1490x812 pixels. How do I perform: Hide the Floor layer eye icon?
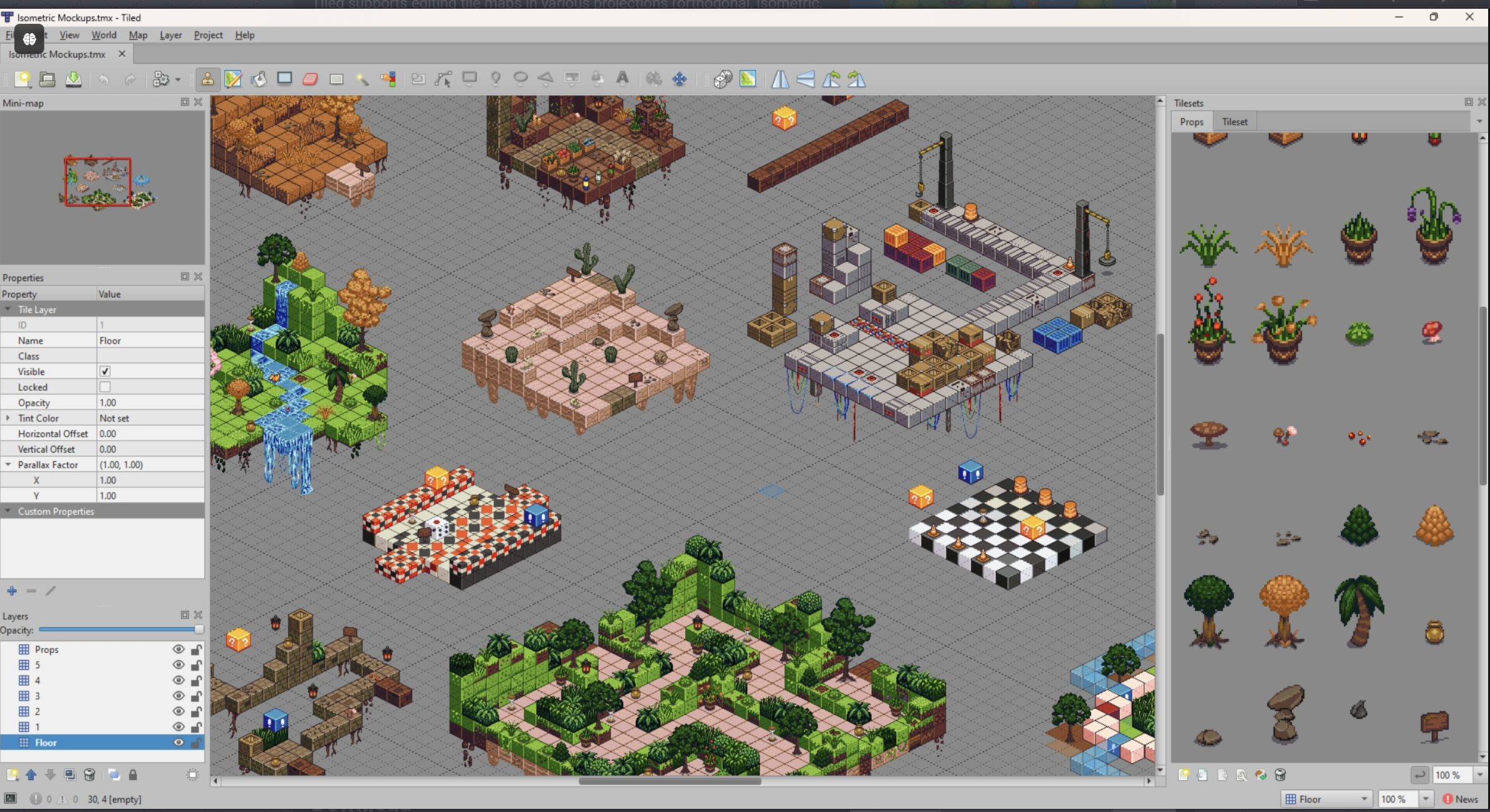[x=178, y=743]
